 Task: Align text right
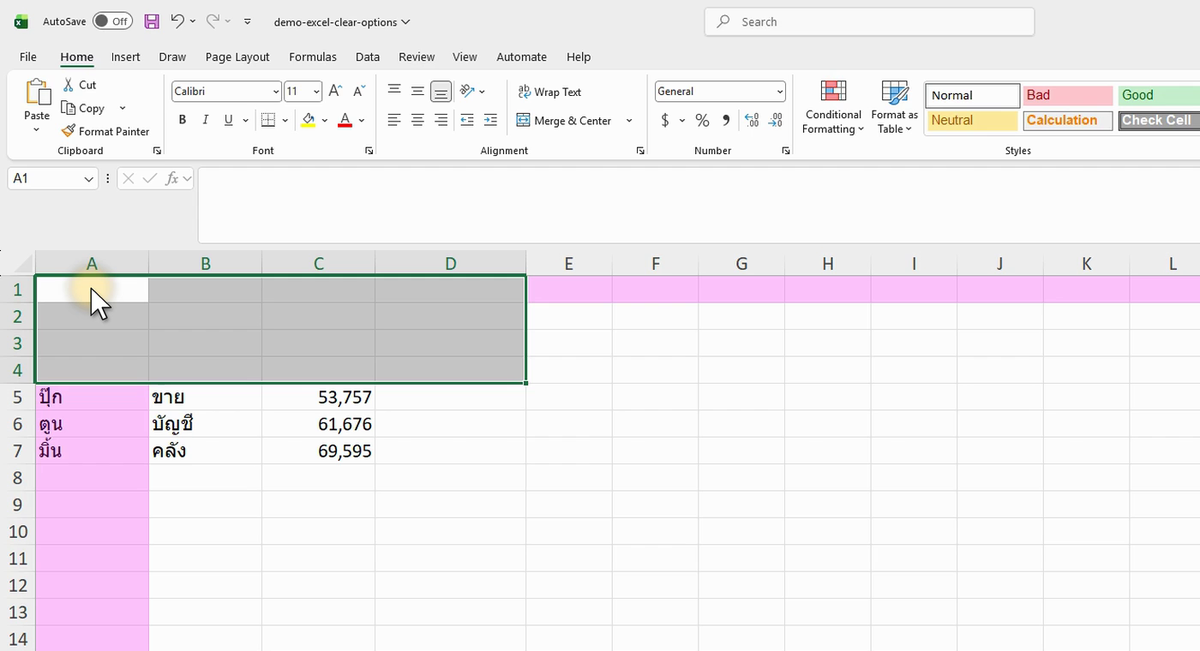(x=441, y=120)
